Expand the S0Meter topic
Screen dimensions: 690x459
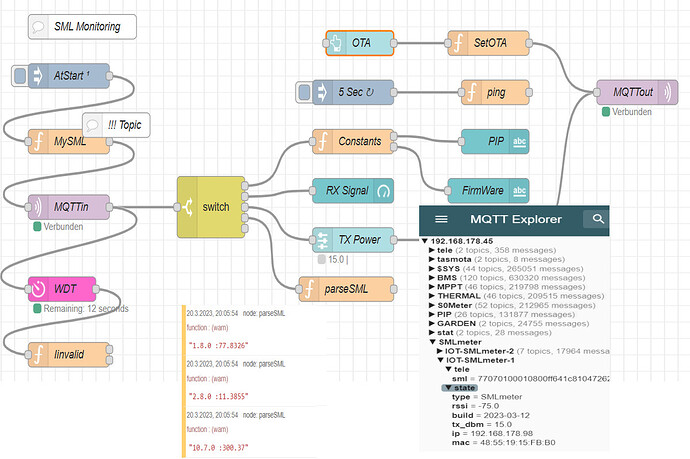point(432,305)
